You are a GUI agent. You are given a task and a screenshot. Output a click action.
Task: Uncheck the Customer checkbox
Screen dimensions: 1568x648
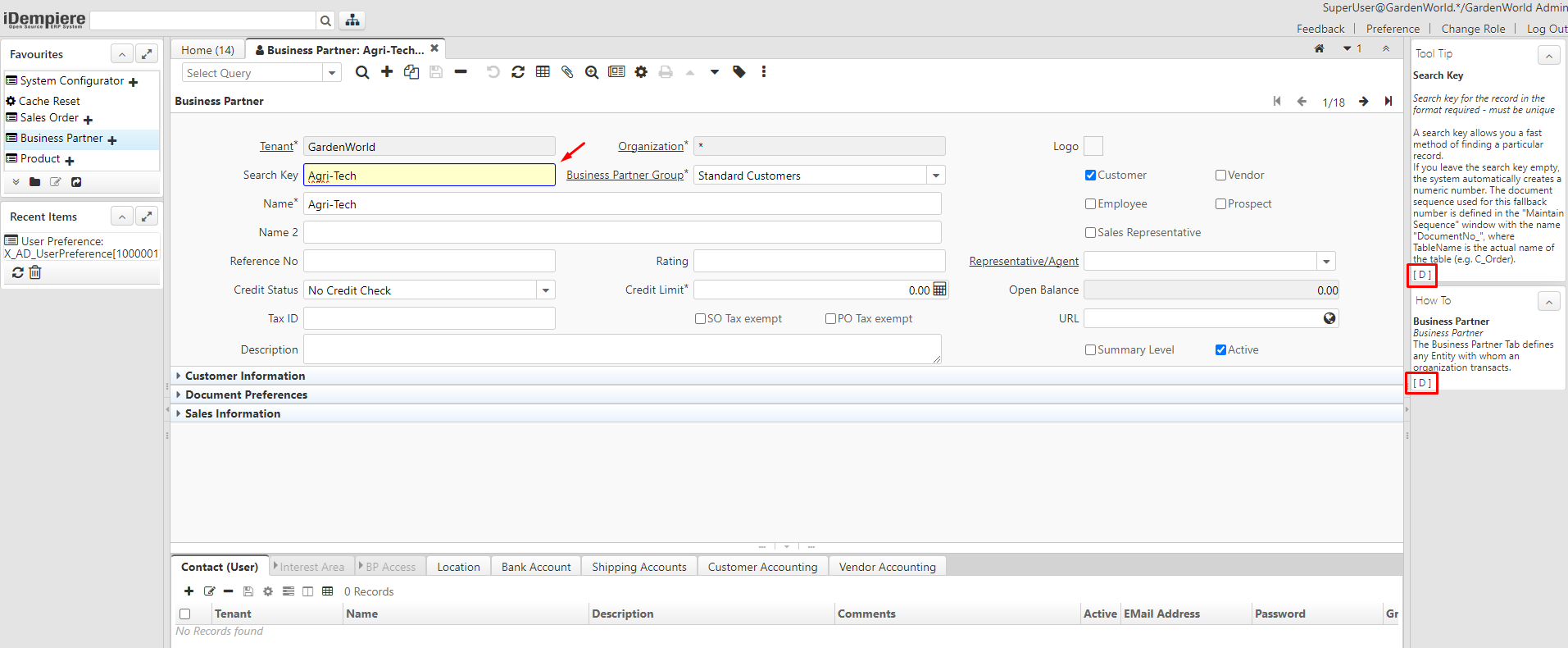(1090, 176)
